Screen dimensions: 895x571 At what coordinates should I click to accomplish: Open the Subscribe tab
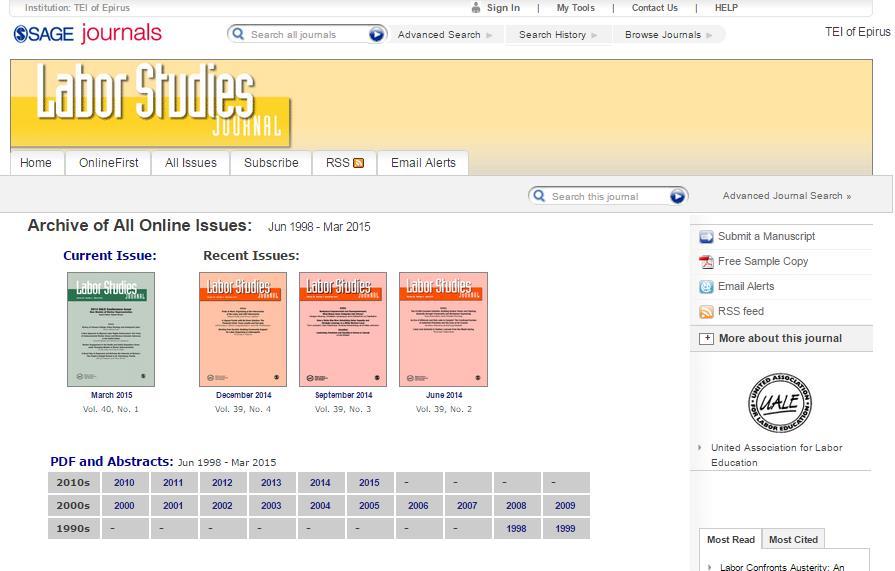pos(271,163)
